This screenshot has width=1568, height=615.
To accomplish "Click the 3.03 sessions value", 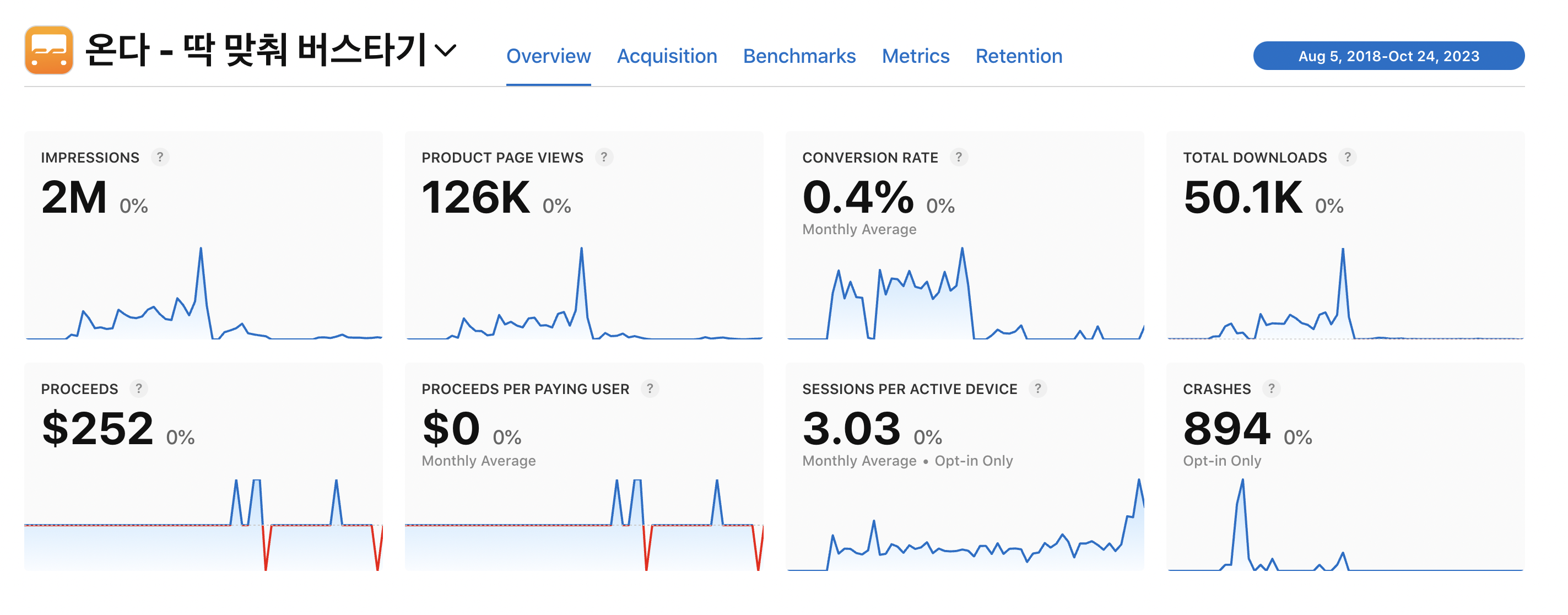I will [x=852, y=429].
